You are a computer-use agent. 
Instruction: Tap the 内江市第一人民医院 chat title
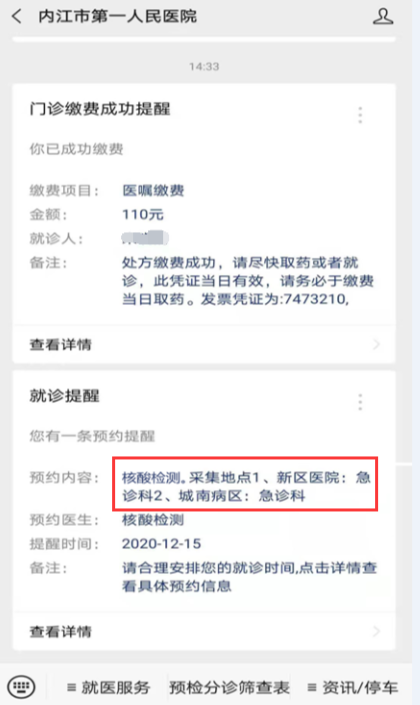click(x=118, y=17)
